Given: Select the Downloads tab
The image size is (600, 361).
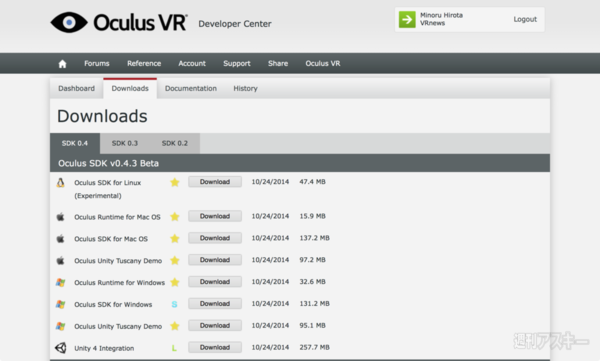Looking at the screenshot, I should click(x=130, y=88).
